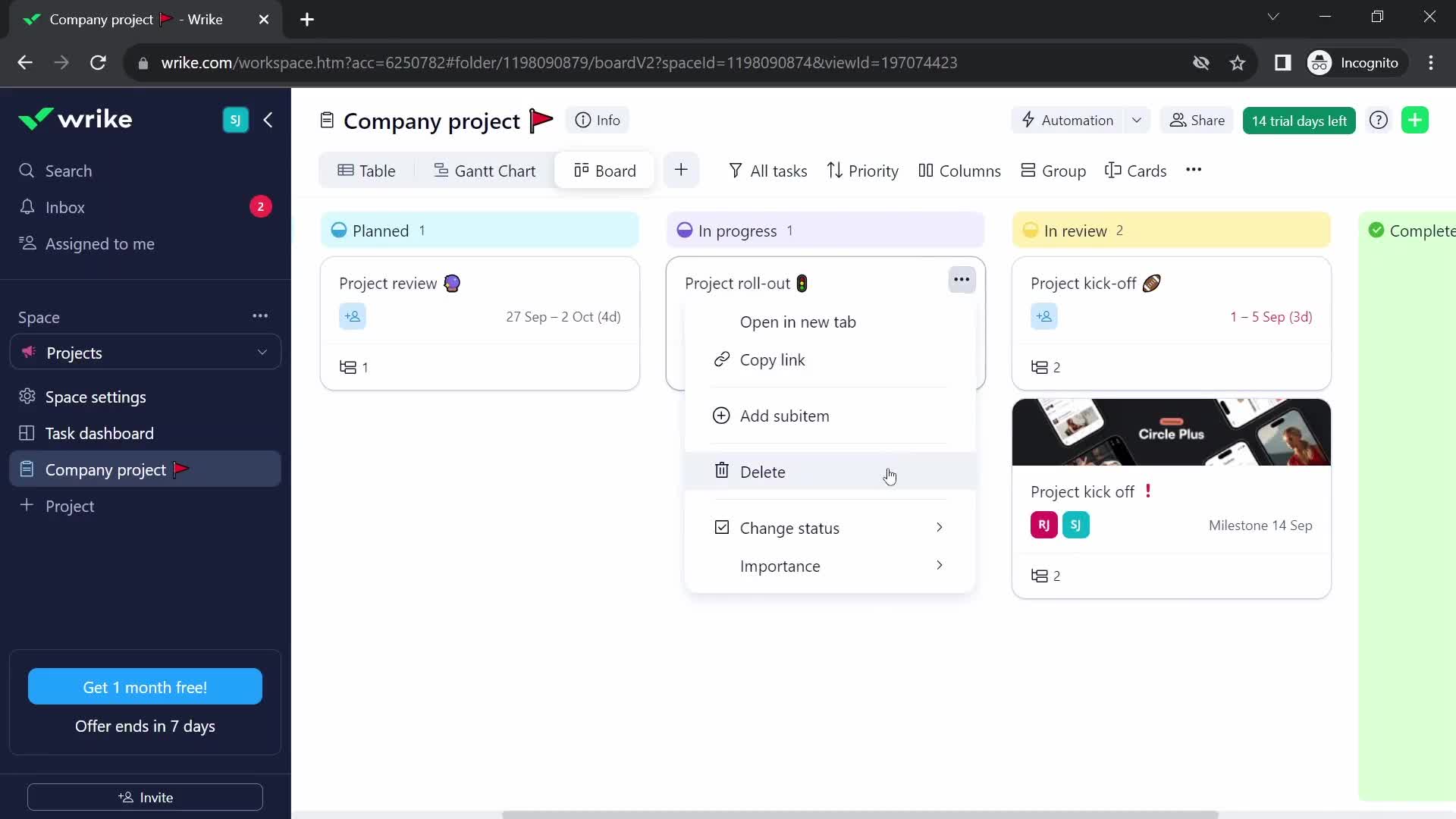Expand subitems of Project kick-off card
1456x819 pixels.
1046,367
